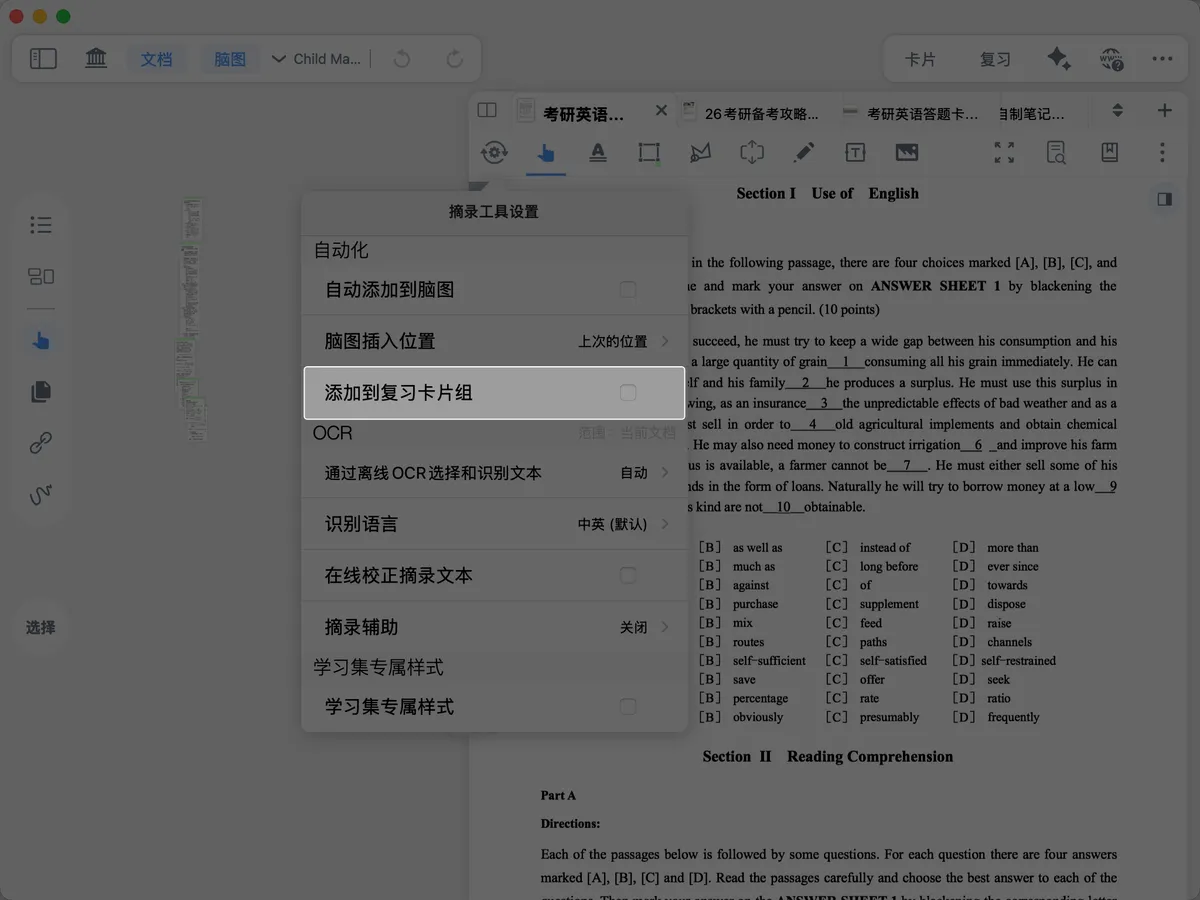Image resolution: width=1200 pixels, height=900 pixels.
Task: Select the freehand squiggle tool in sidebar
Action: [x=41, y=494]
